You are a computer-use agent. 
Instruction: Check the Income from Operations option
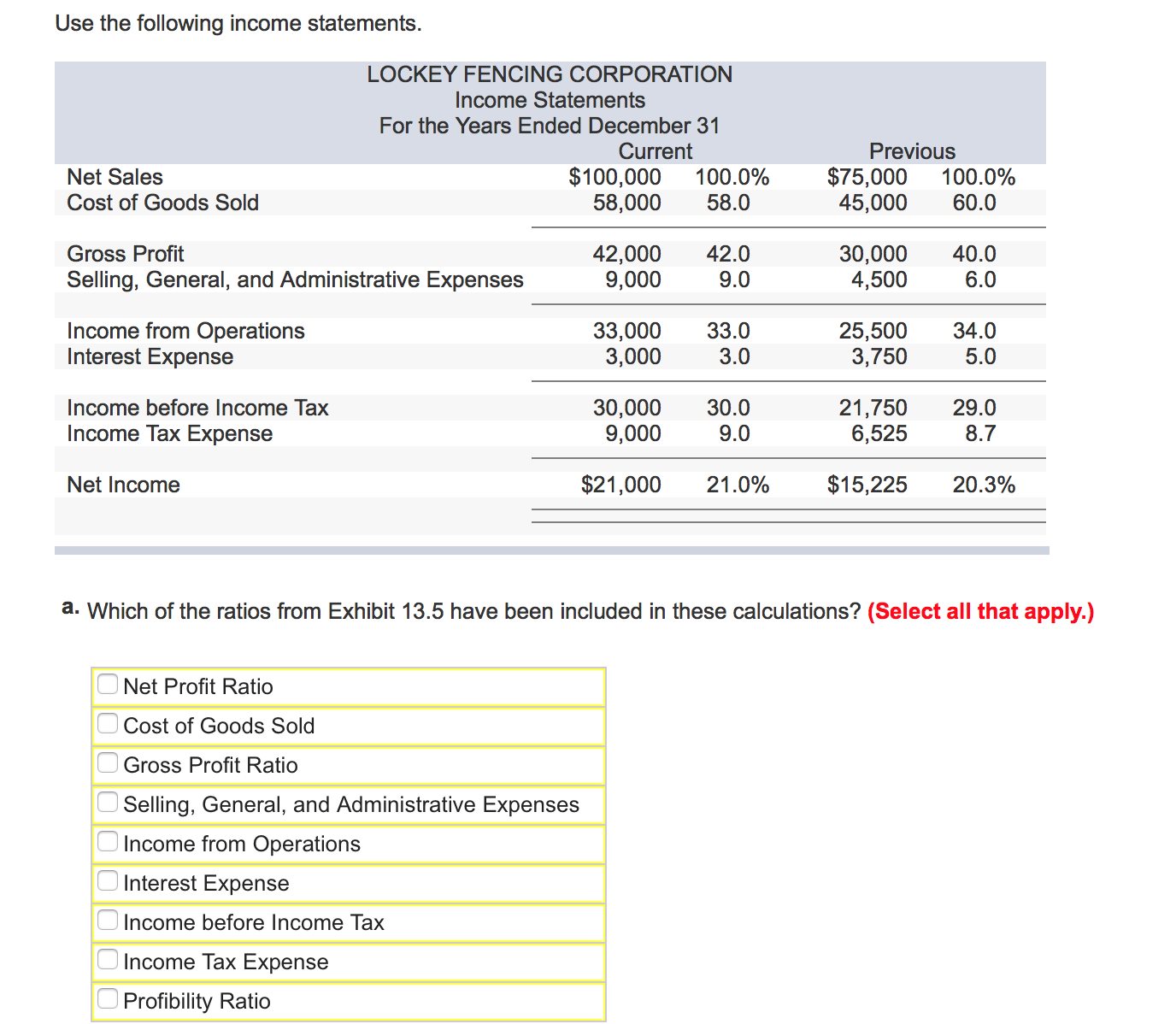(108, 842)
